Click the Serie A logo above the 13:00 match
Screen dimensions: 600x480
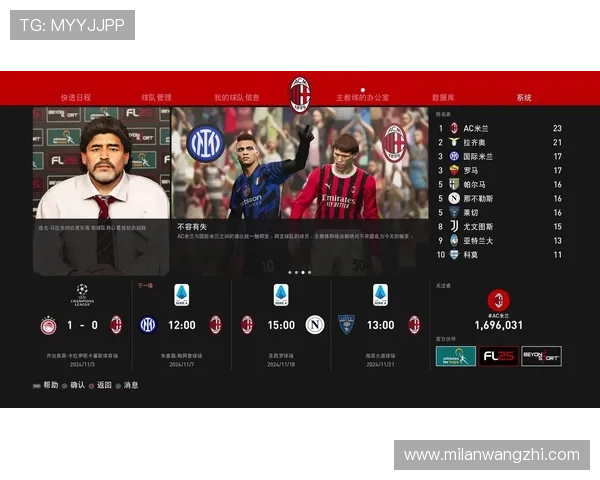[380, 295]
